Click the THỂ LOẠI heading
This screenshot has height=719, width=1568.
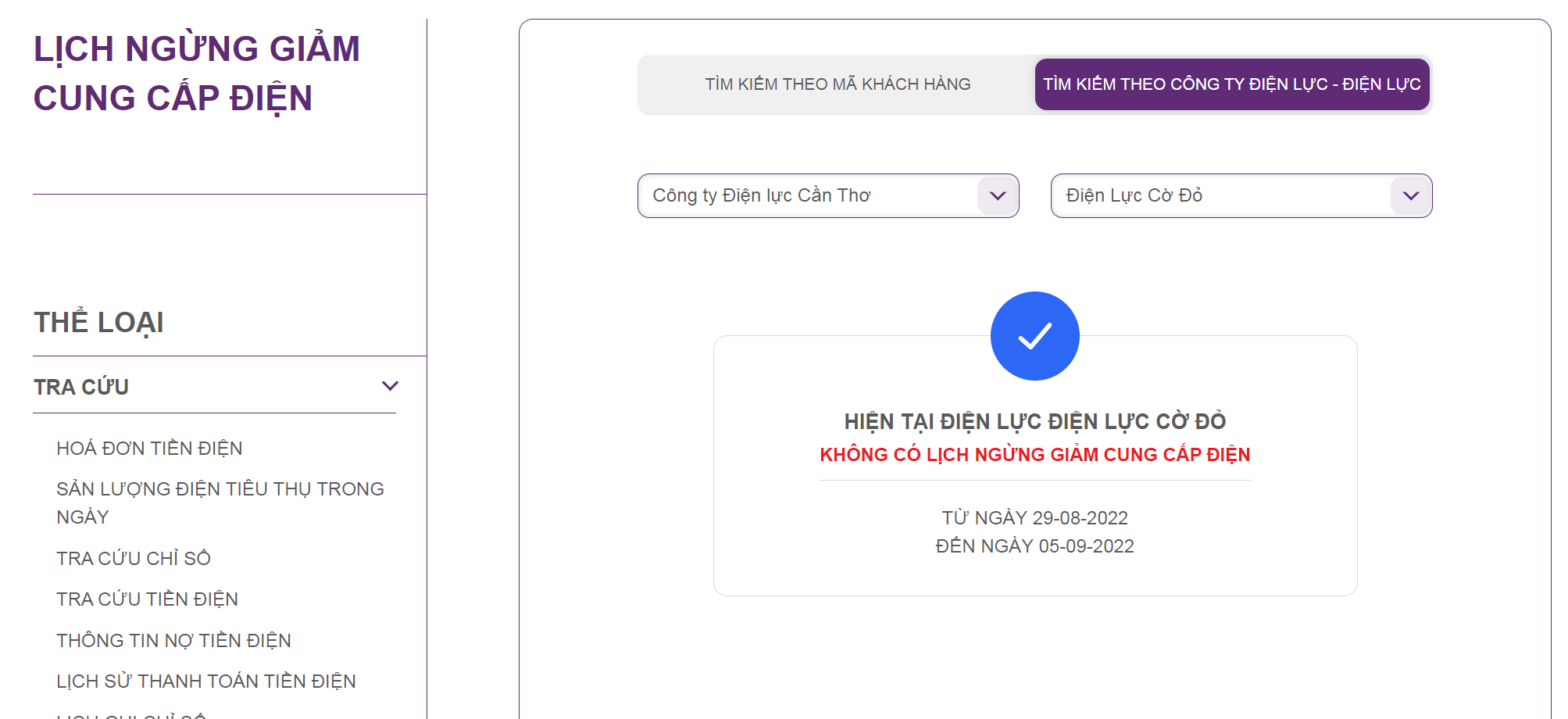coord(98,323)
